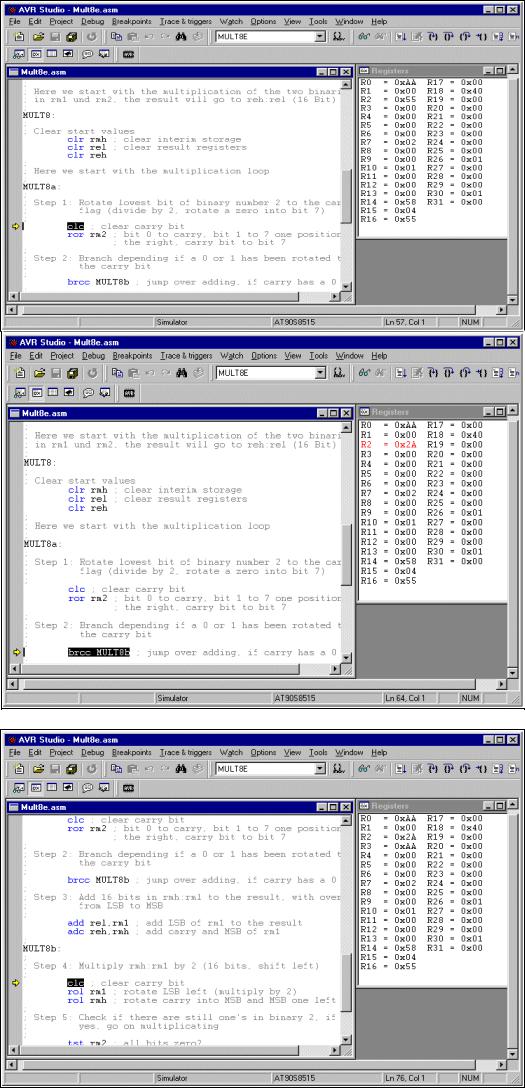
Task: Click Save disk icon in bottom AVR Studio window
Action: click(x=55, y=769)
